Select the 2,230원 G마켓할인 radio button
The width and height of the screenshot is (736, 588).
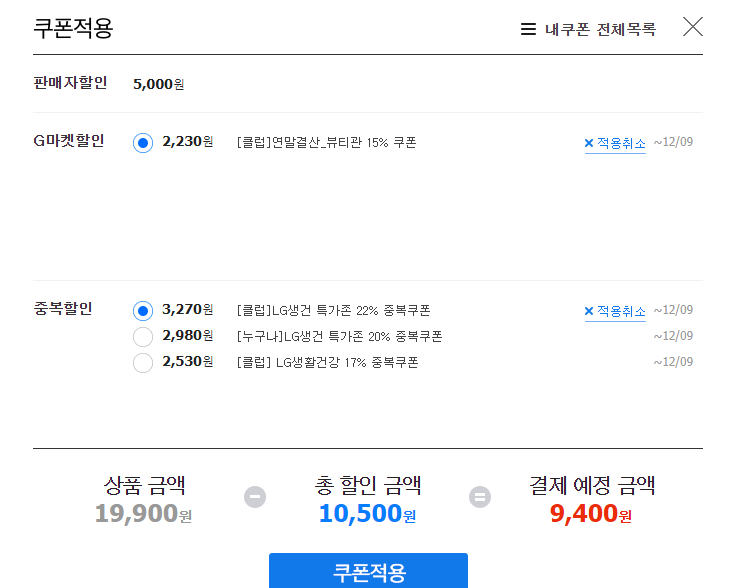coord(143,143)
